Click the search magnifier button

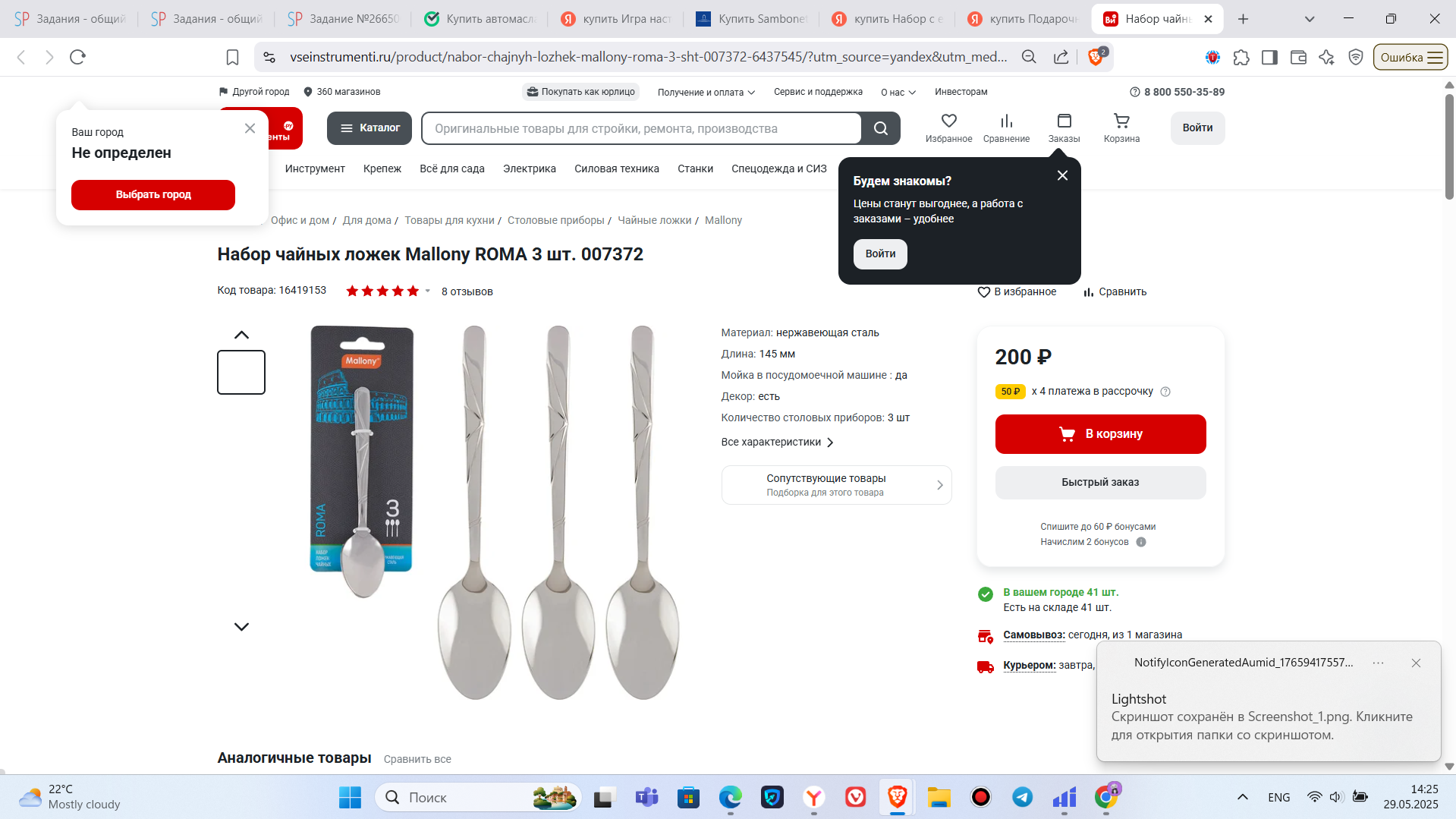tap(880, 128)
